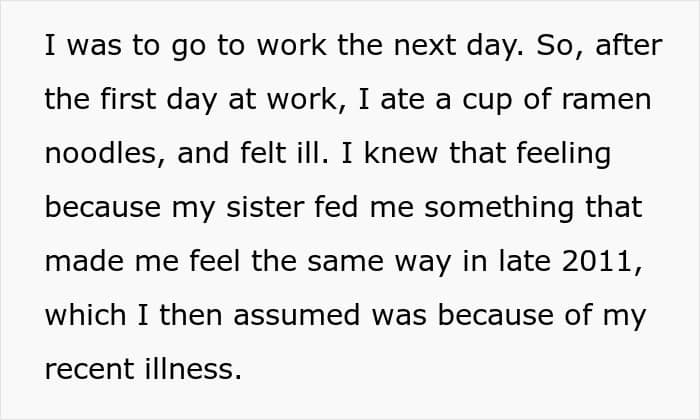Viewport: 700px width, 420px height.
Task: Click the word "recent" on the last line
Action: coord(90,370)
